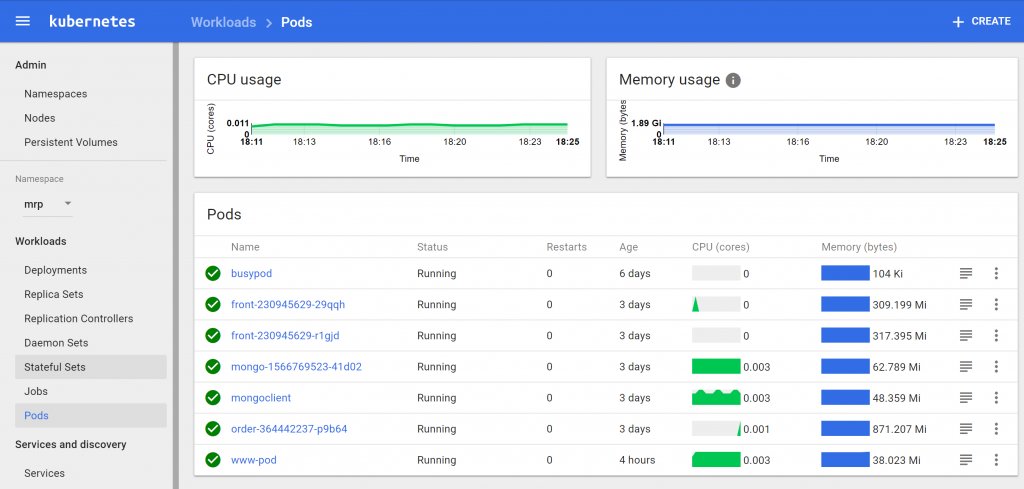Open the mongo-1566769523-41d02 pod link
The height and width of the screenshot is (489, 1024).
coord(296,367)
